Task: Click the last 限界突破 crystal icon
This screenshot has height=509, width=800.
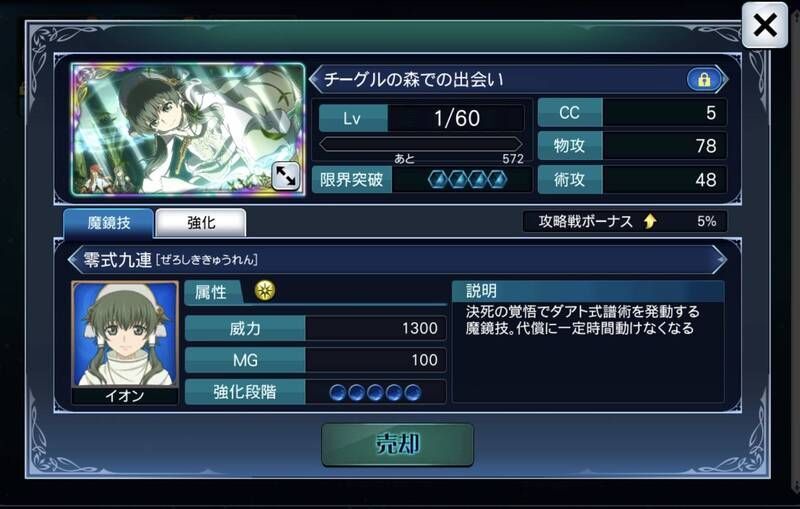Action: click(497, 180)
